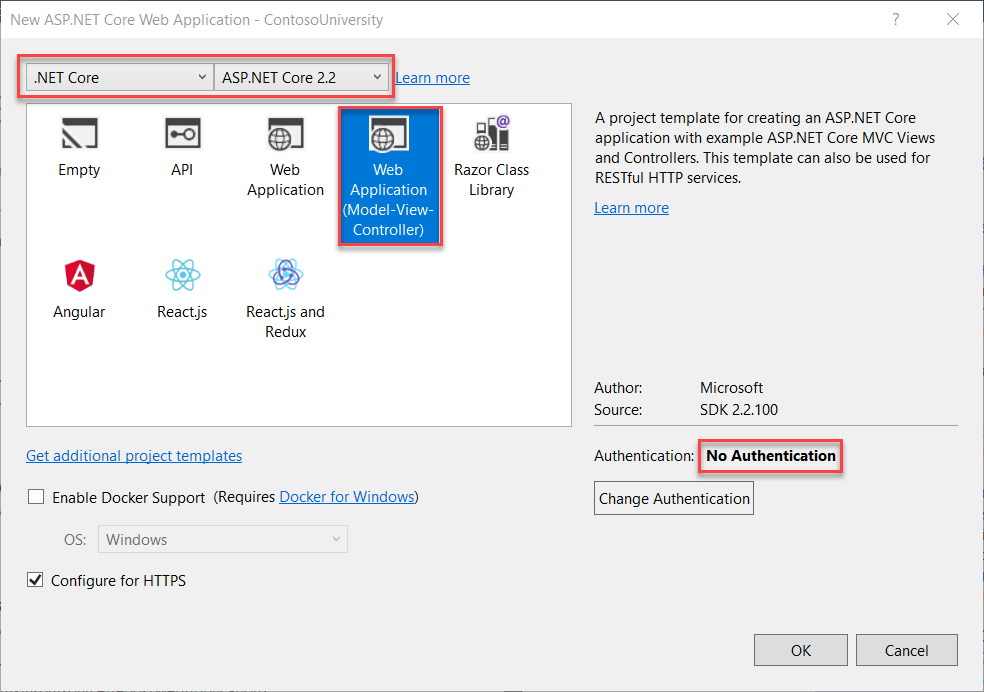
Task: Follow the Docker for Windows link
Action: point(347,496)
